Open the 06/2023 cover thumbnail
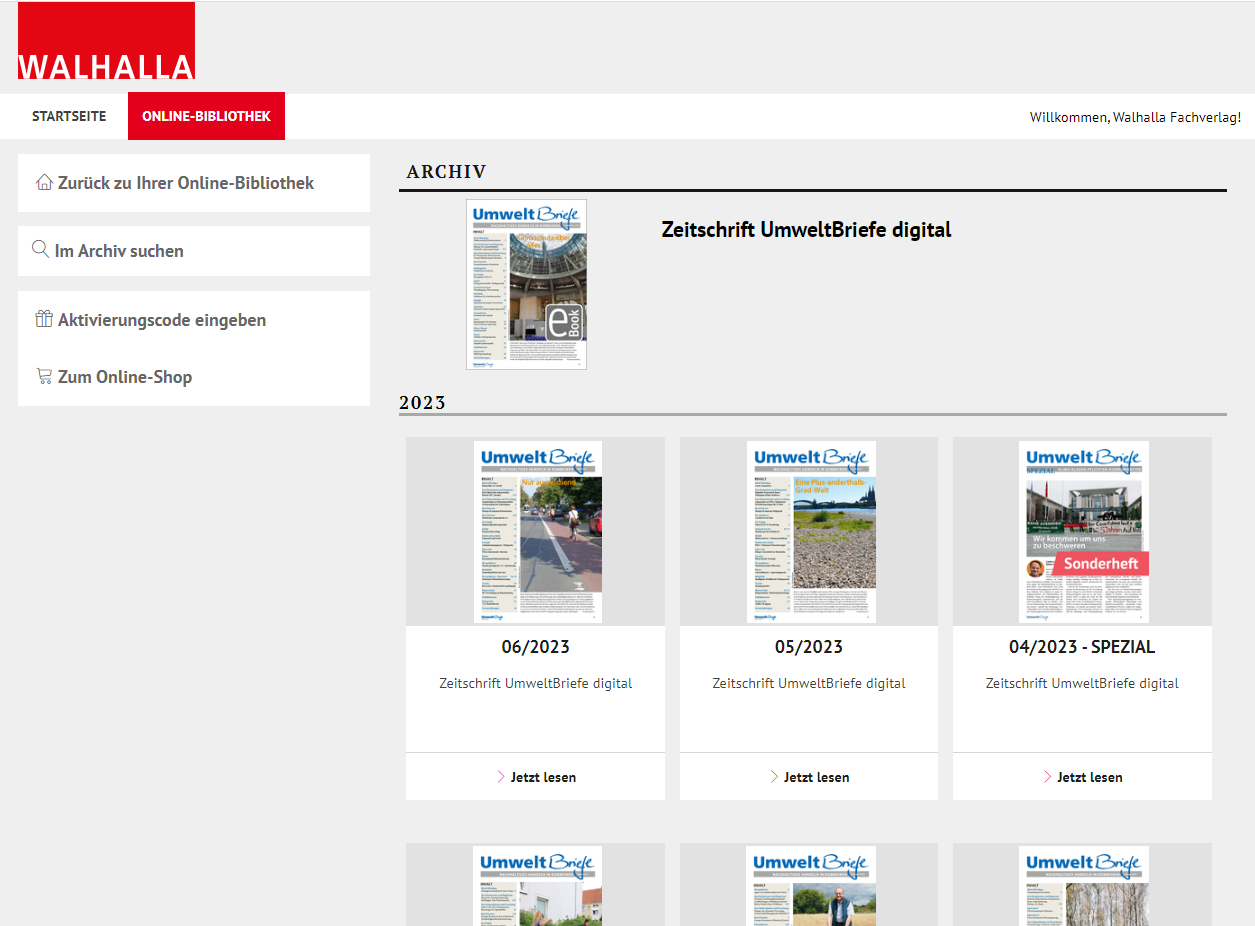The height and width of the screenshot is (926, 1255). 538,532
